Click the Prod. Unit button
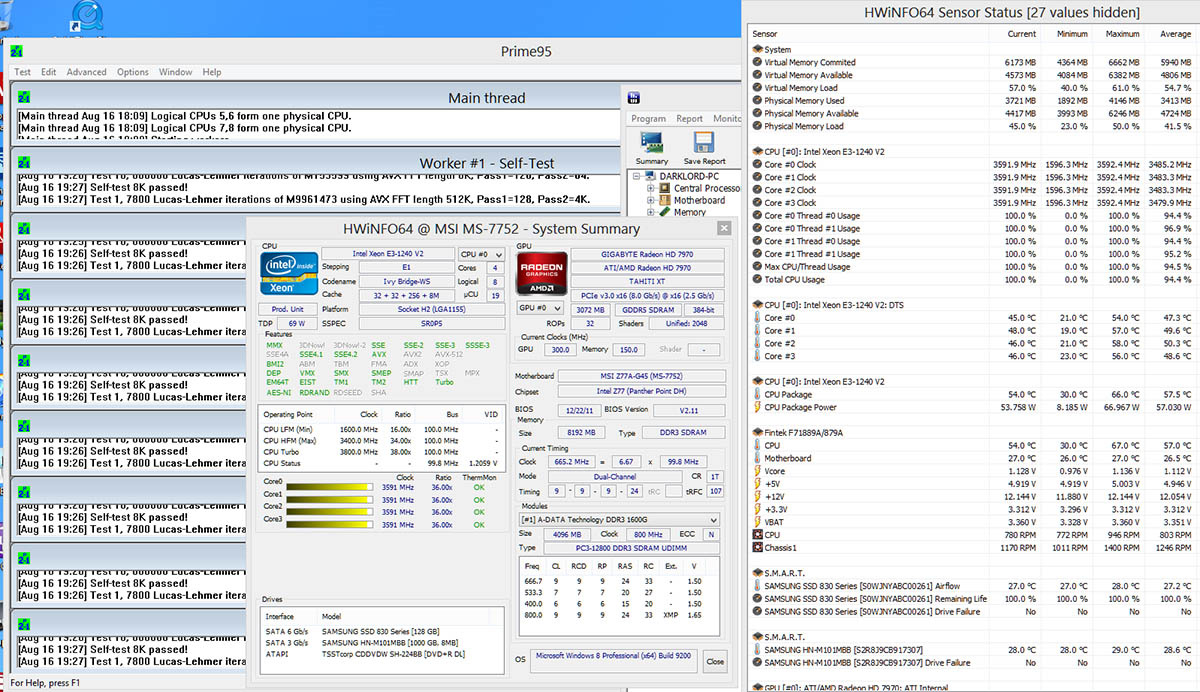 point(288,309)
